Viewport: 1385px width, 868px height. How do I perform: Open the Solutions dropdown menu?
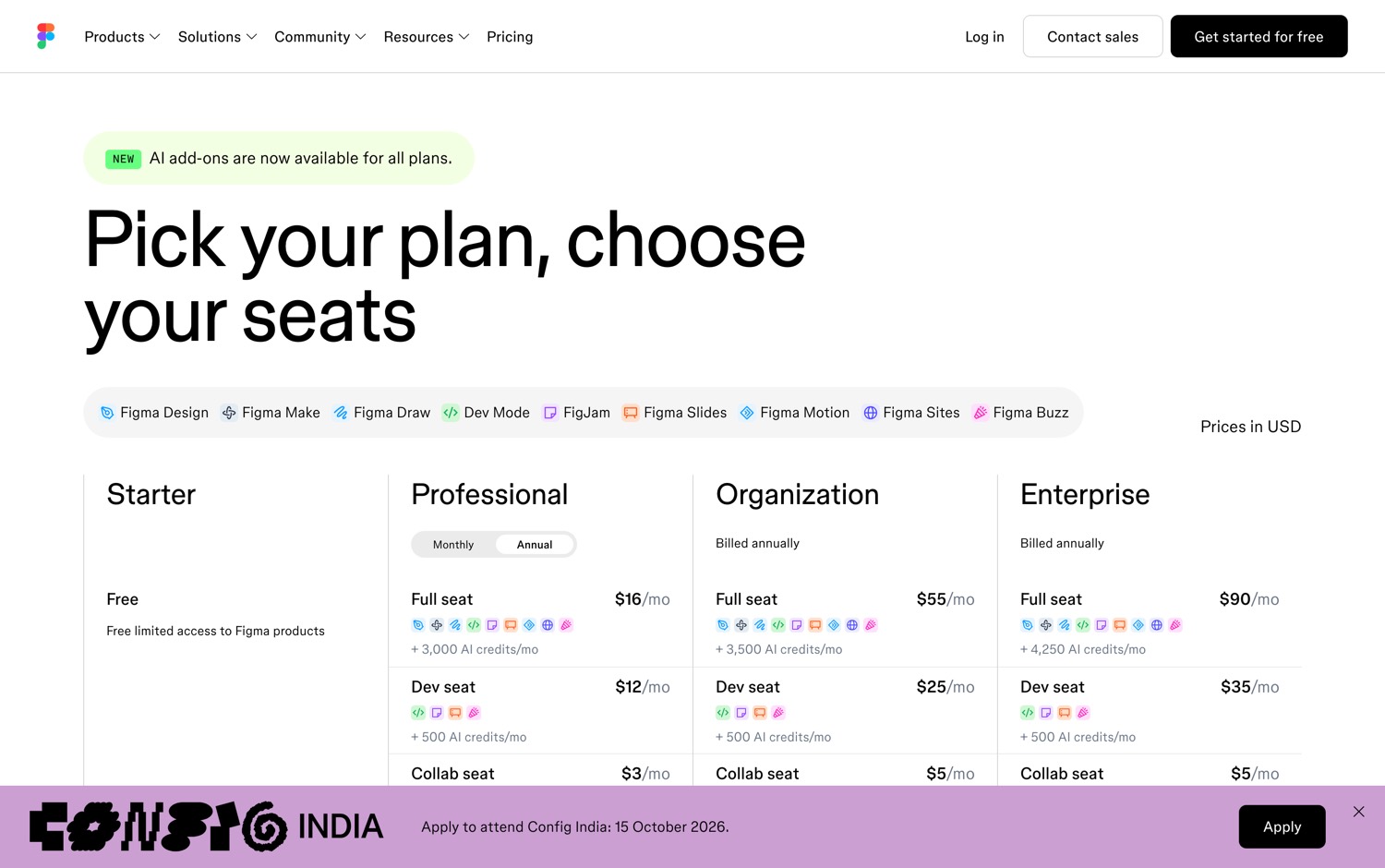(217, 37)
